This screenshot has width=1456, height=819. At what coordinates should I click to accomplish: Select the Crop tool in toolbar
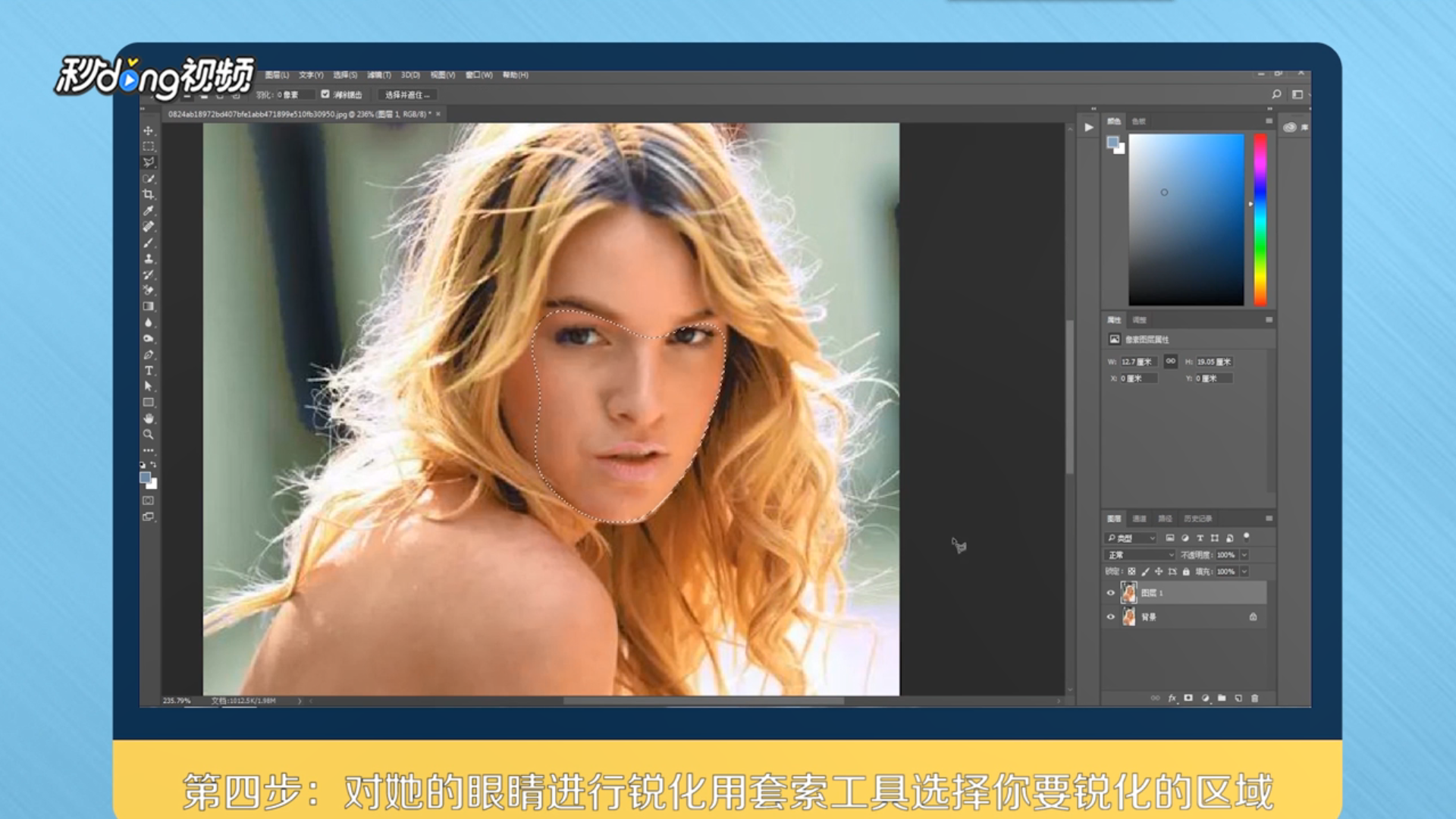point(149,194)
